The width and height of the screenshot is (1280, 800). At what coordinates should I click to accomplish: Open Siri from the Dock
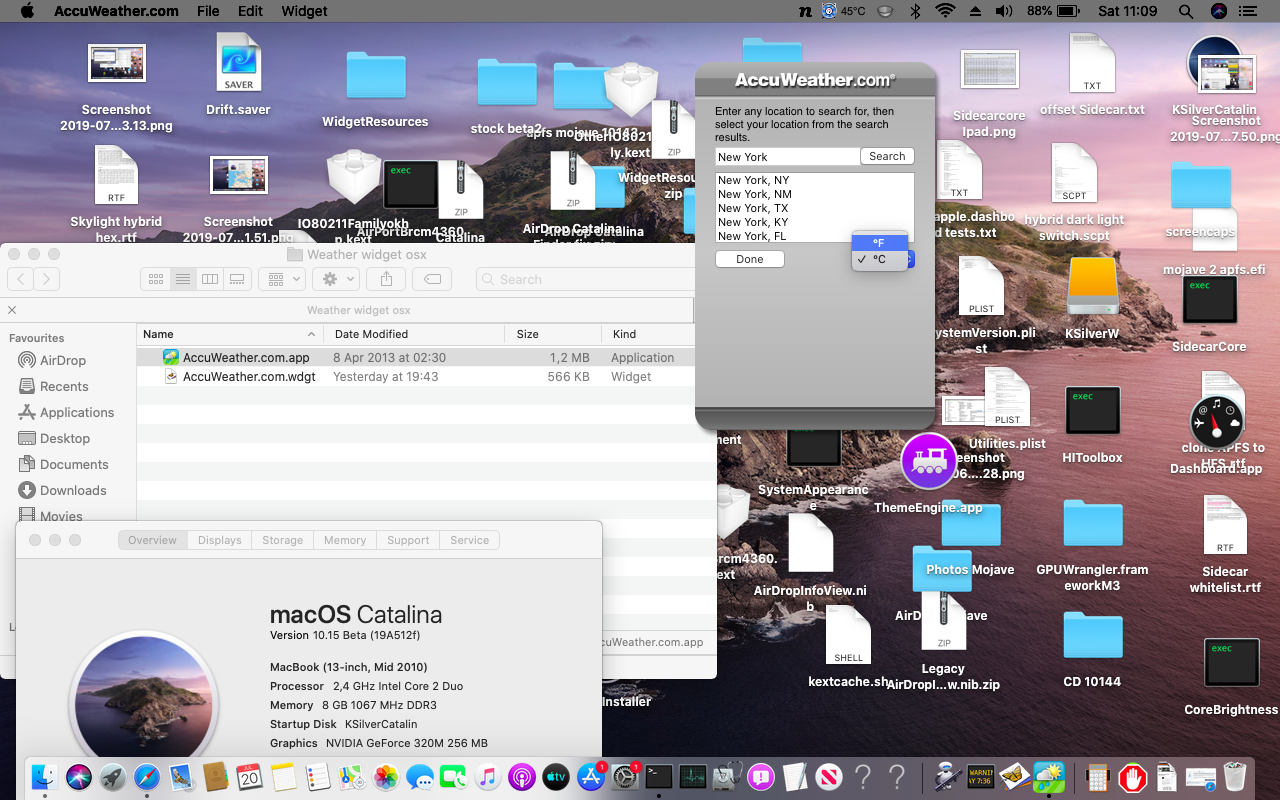(79, 776)
